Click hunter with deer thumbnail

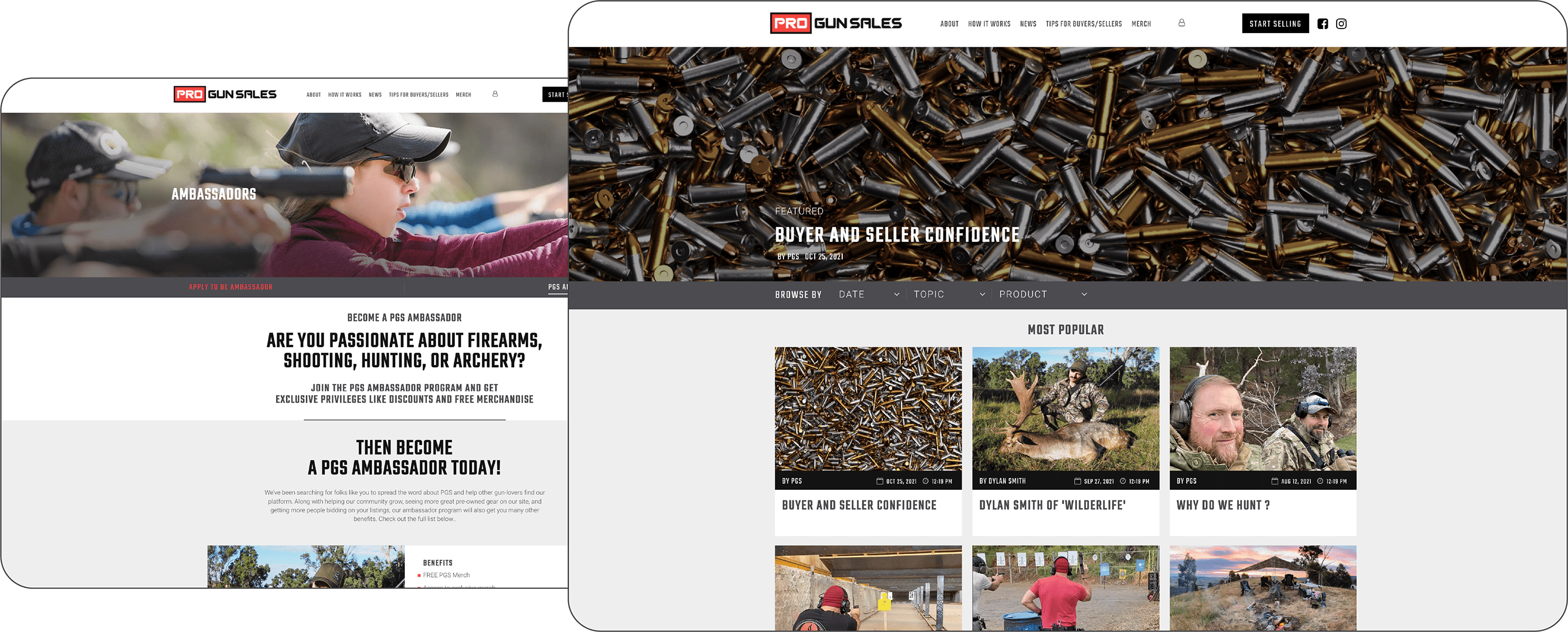pos(1065,409)
